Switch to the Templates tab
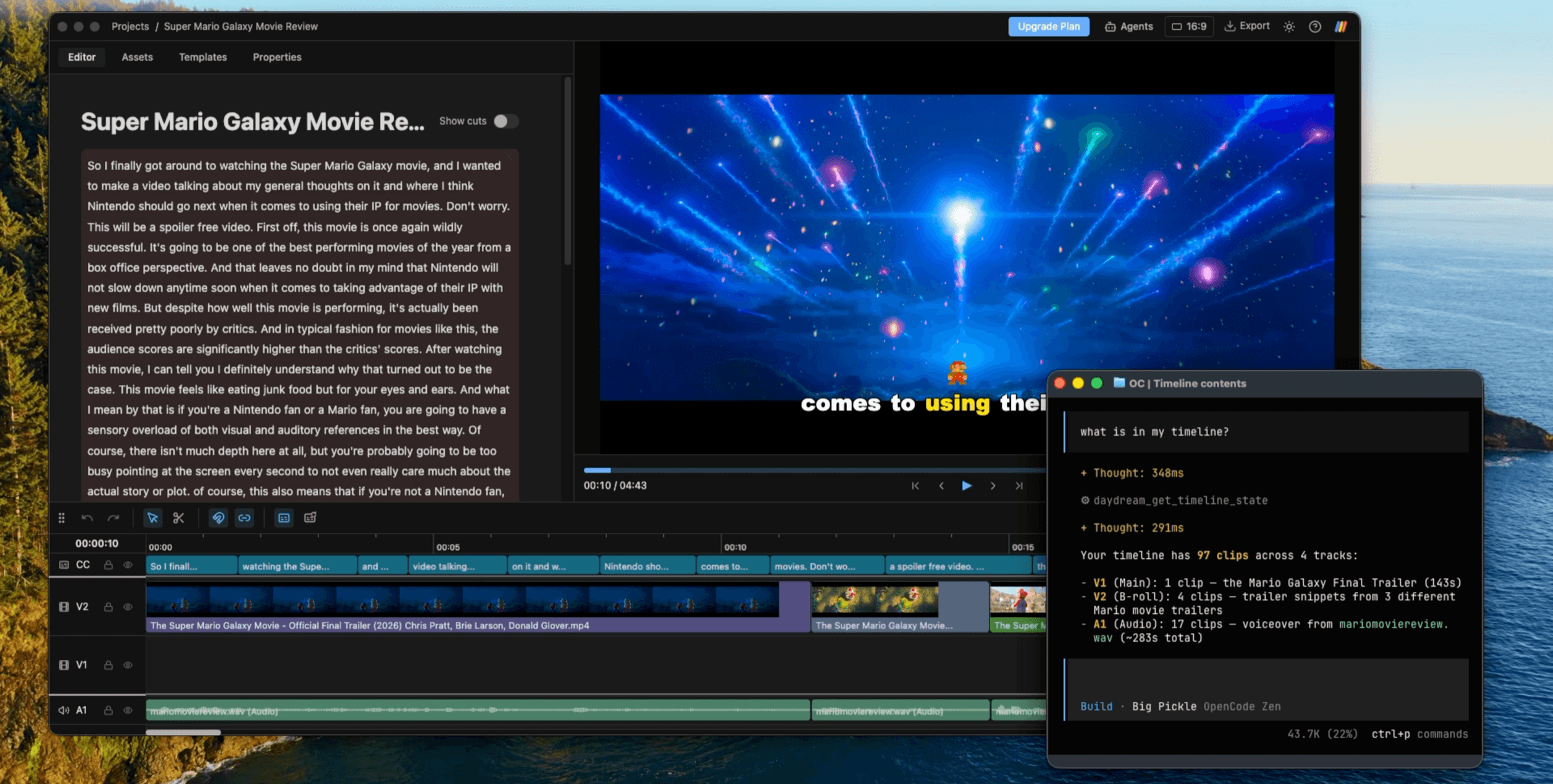This screenshot has height=784, width=1553. (203, 57)
